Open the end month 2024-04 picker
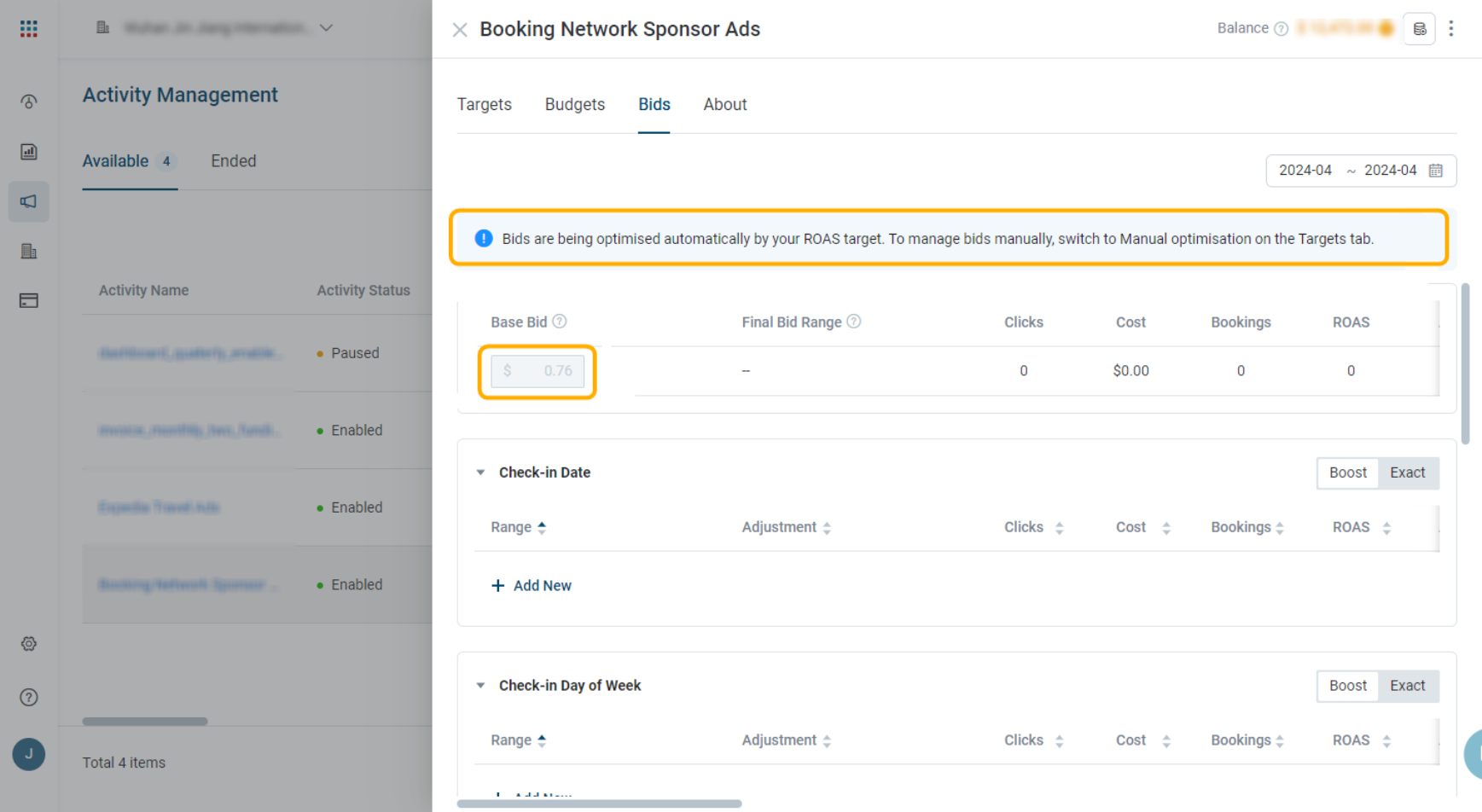 pyautogui.click(x=1390, y=171)
